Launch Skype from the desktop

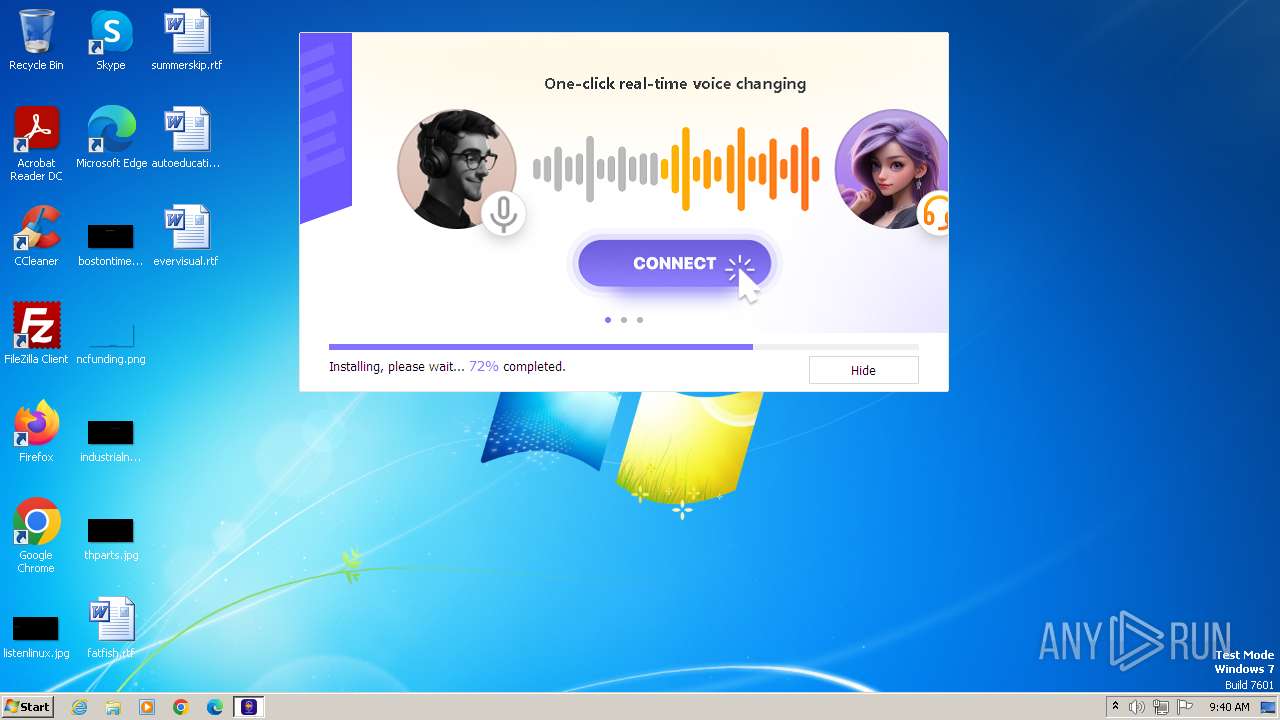[x=110, y=40]
